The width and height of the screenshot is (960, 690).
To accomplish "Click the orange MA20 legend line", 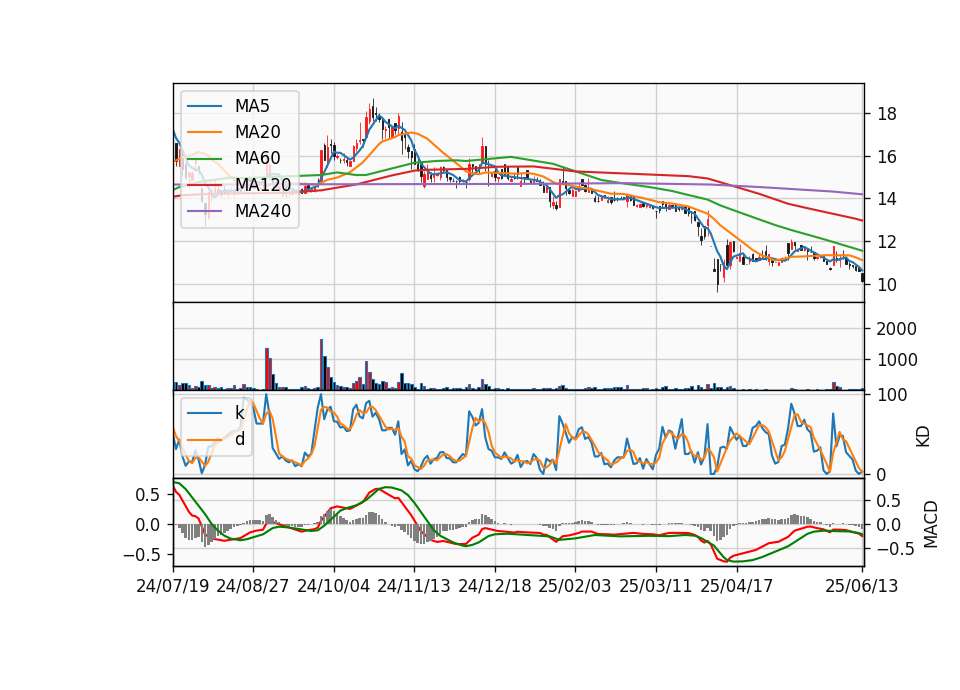I will 204,132.
